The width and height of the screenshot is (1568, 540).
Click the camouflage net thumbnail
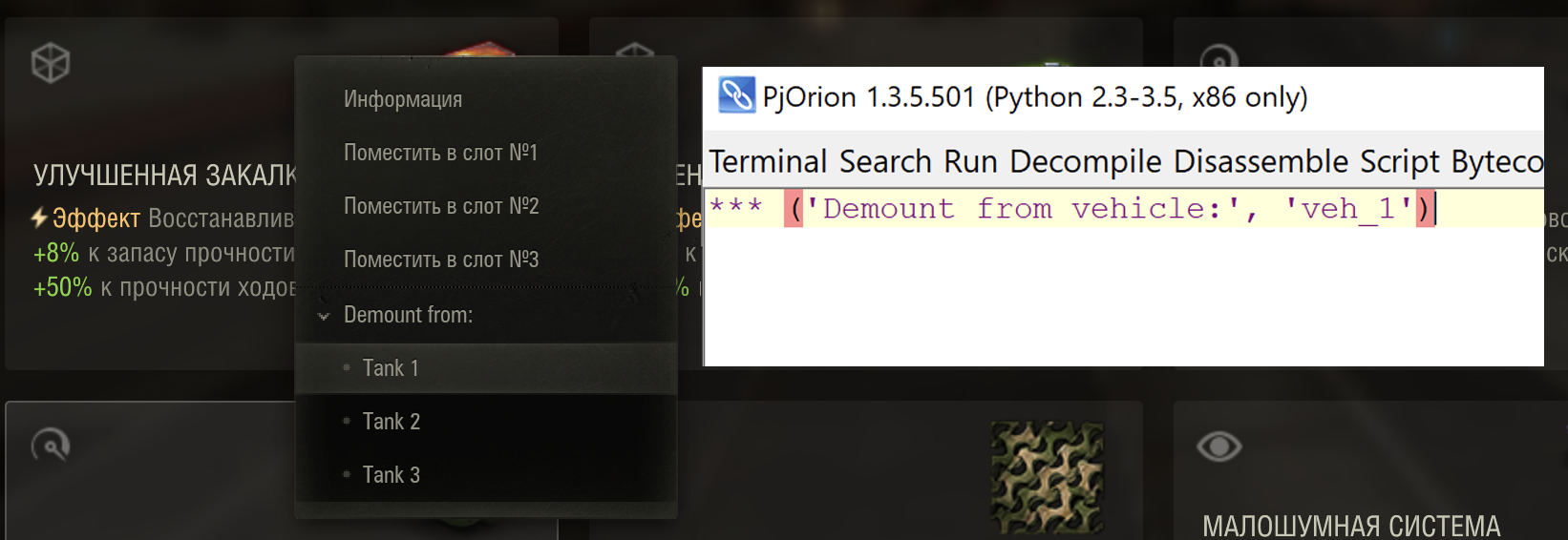(x=1047, y=477)
